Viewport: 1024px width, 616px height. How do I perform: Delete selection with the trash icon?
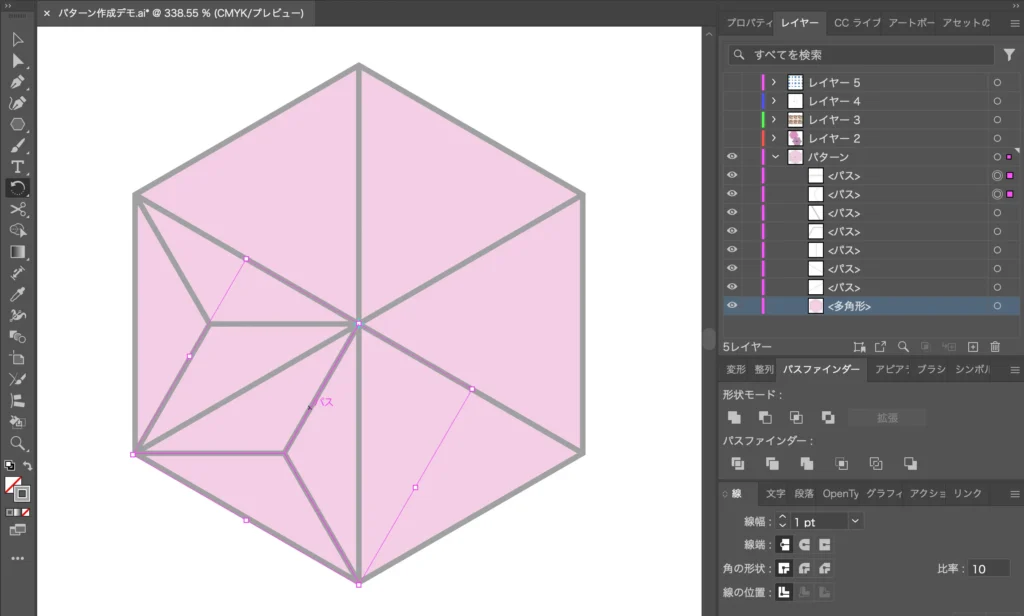[995, 347]
